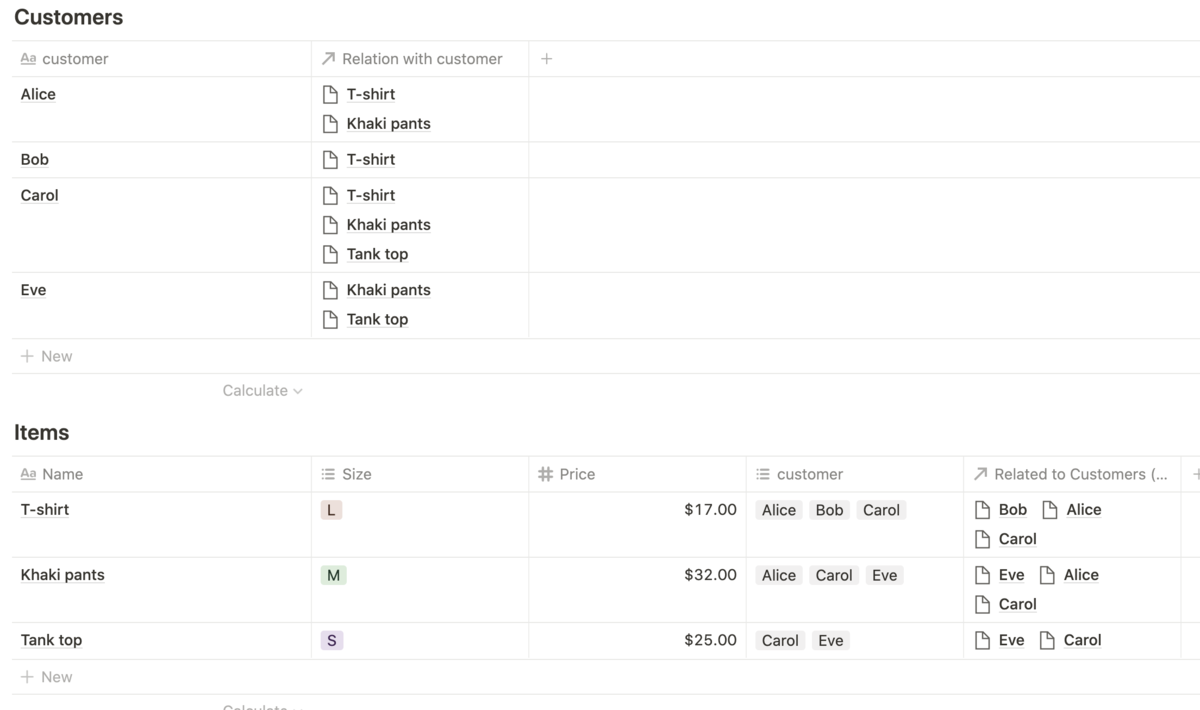
Task: Click the relation arrow on Related to Customers column
Action: (980, 474)
